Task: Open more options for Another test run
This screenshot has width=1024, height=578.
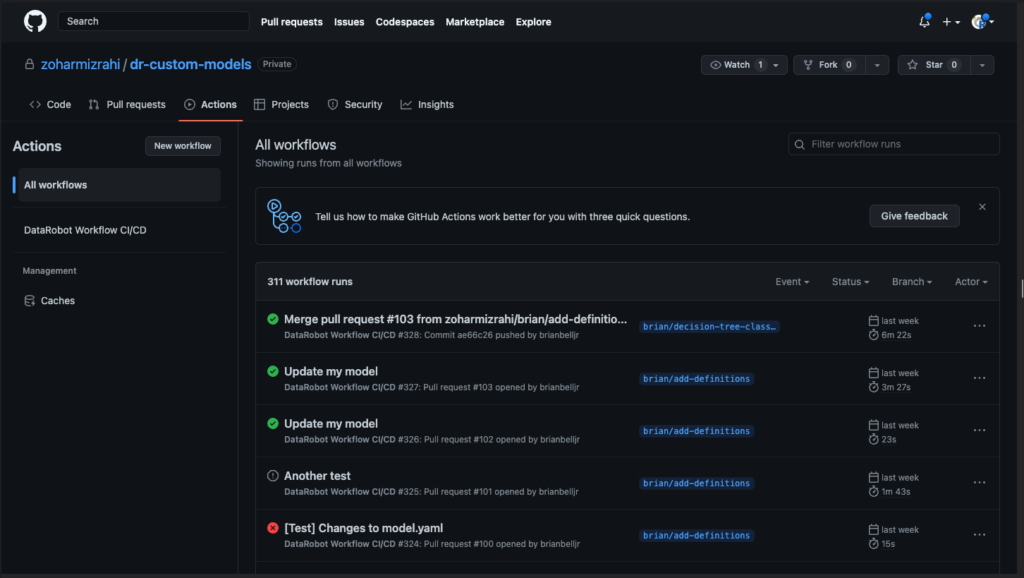Action: tap(980, 483)
